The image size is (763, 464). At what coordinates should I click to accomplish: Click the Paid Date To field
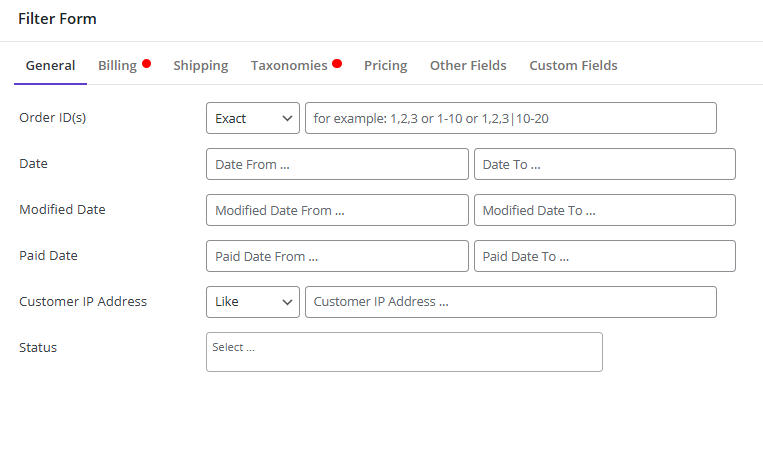click(x=605, y=256)
